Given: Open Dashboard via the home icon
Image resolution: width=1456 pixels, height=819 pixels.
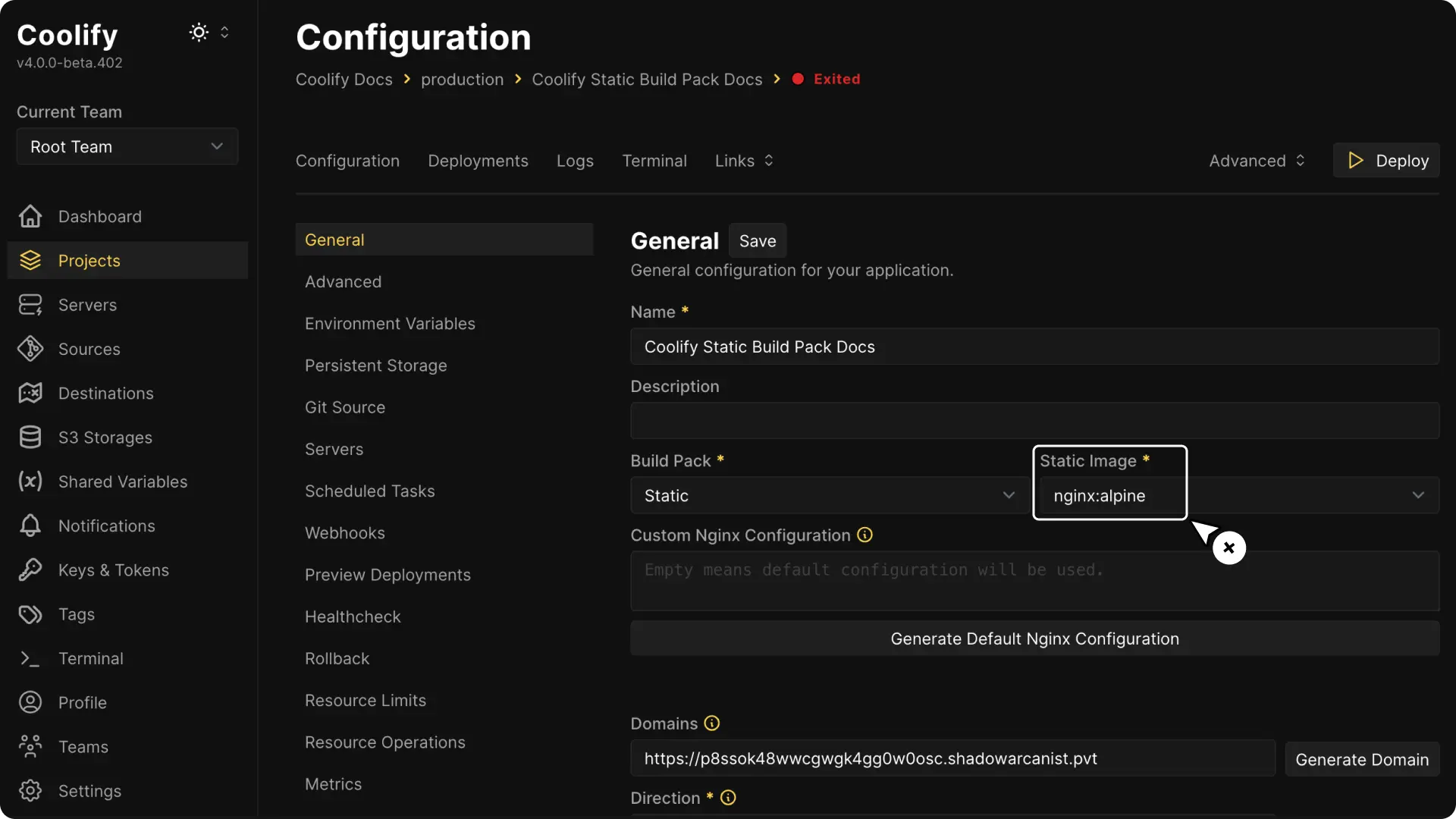Looking at the screenshot, I should click(x=30, y=216).
